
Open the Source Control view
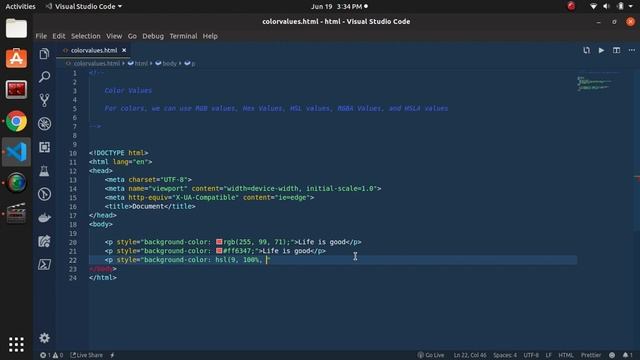(x=44, y=100)
